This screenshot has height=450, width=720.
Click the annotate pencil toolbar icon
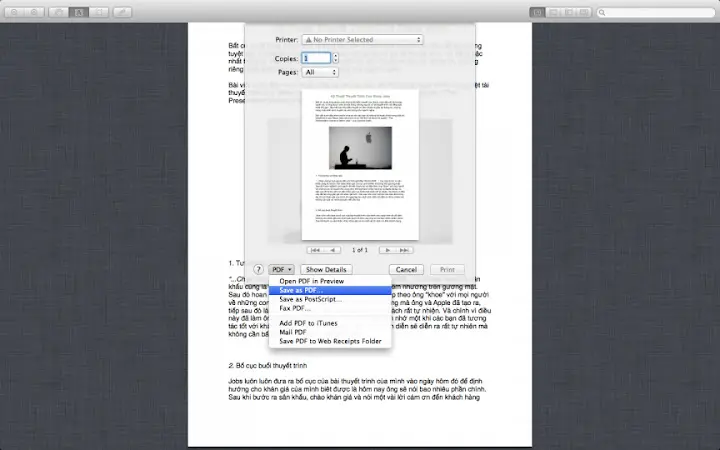pos(122,11)
